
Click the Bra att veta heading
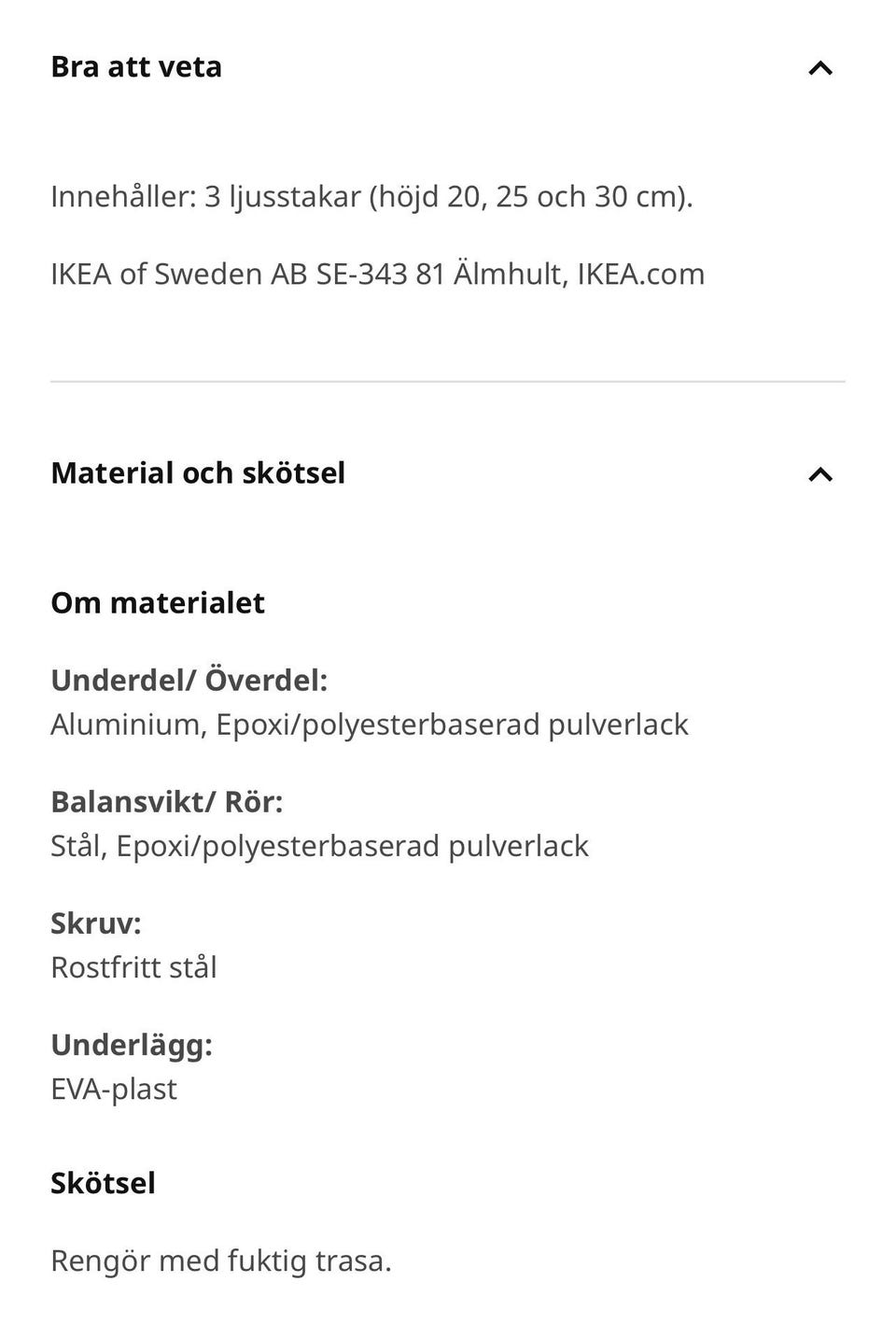click(136, 67)
